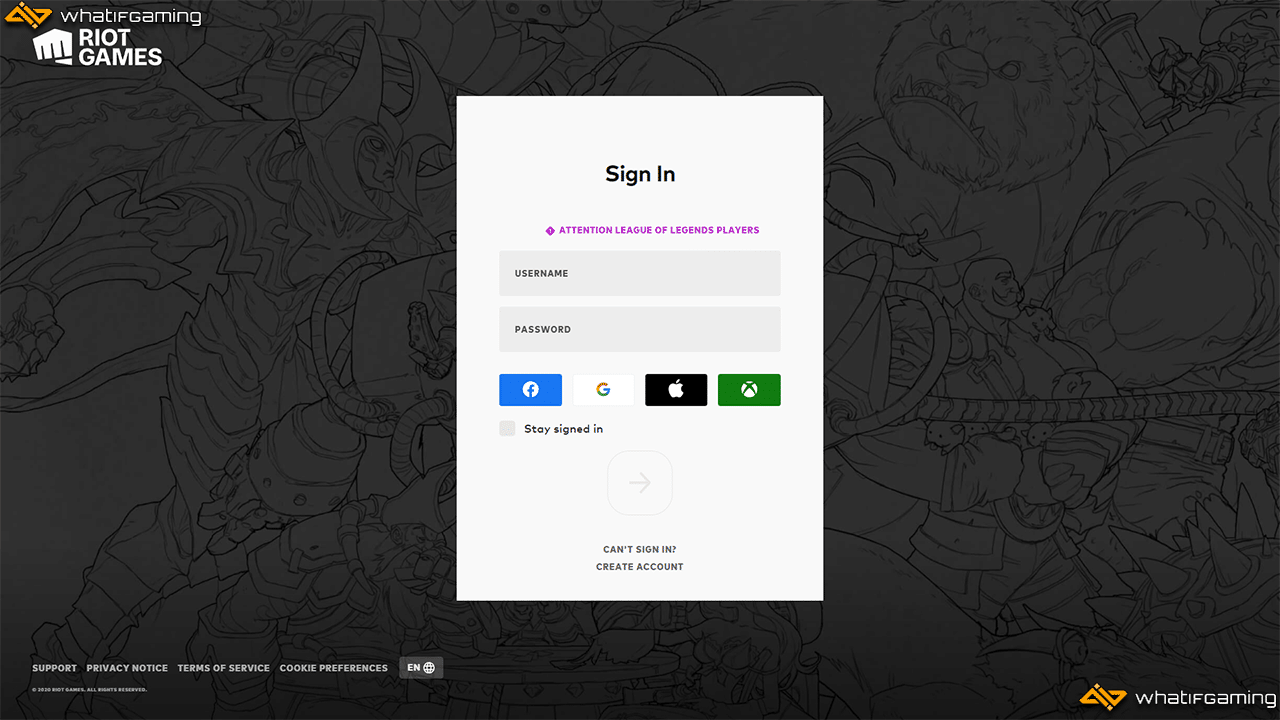The image size is (1280, 720).
Task: Click the Sign In heading text
Action: click(x=640, y=174)
